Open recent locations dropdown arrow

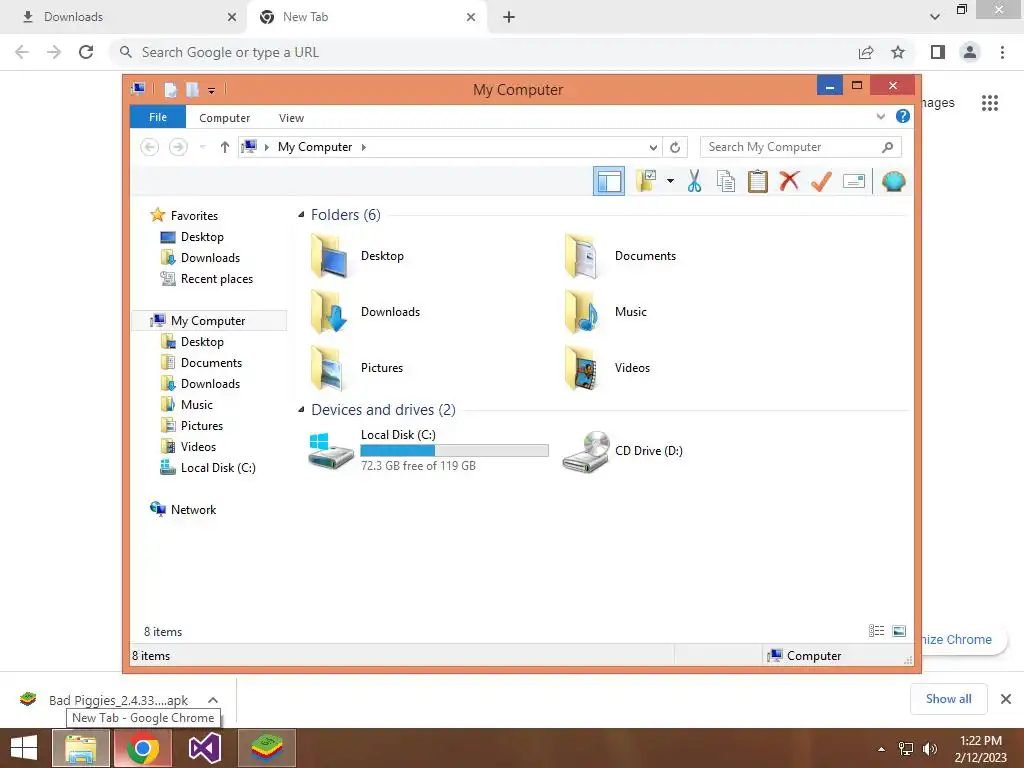202,147
